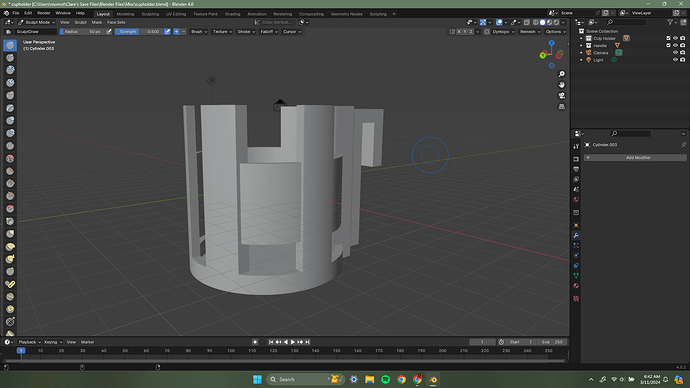Open the Playback dropdown in timeline
The width and height of the screenshot is (690, 388).
click(29, 342)
